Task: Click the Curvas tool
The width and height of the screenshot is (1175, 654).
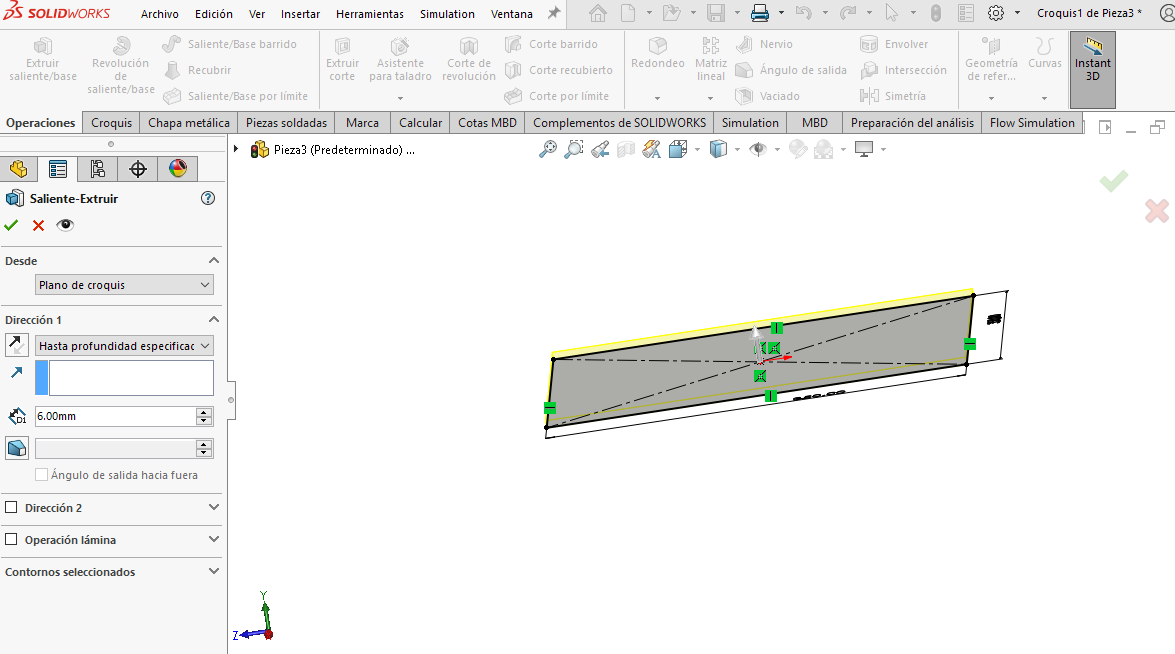Action: [1045, 54]
